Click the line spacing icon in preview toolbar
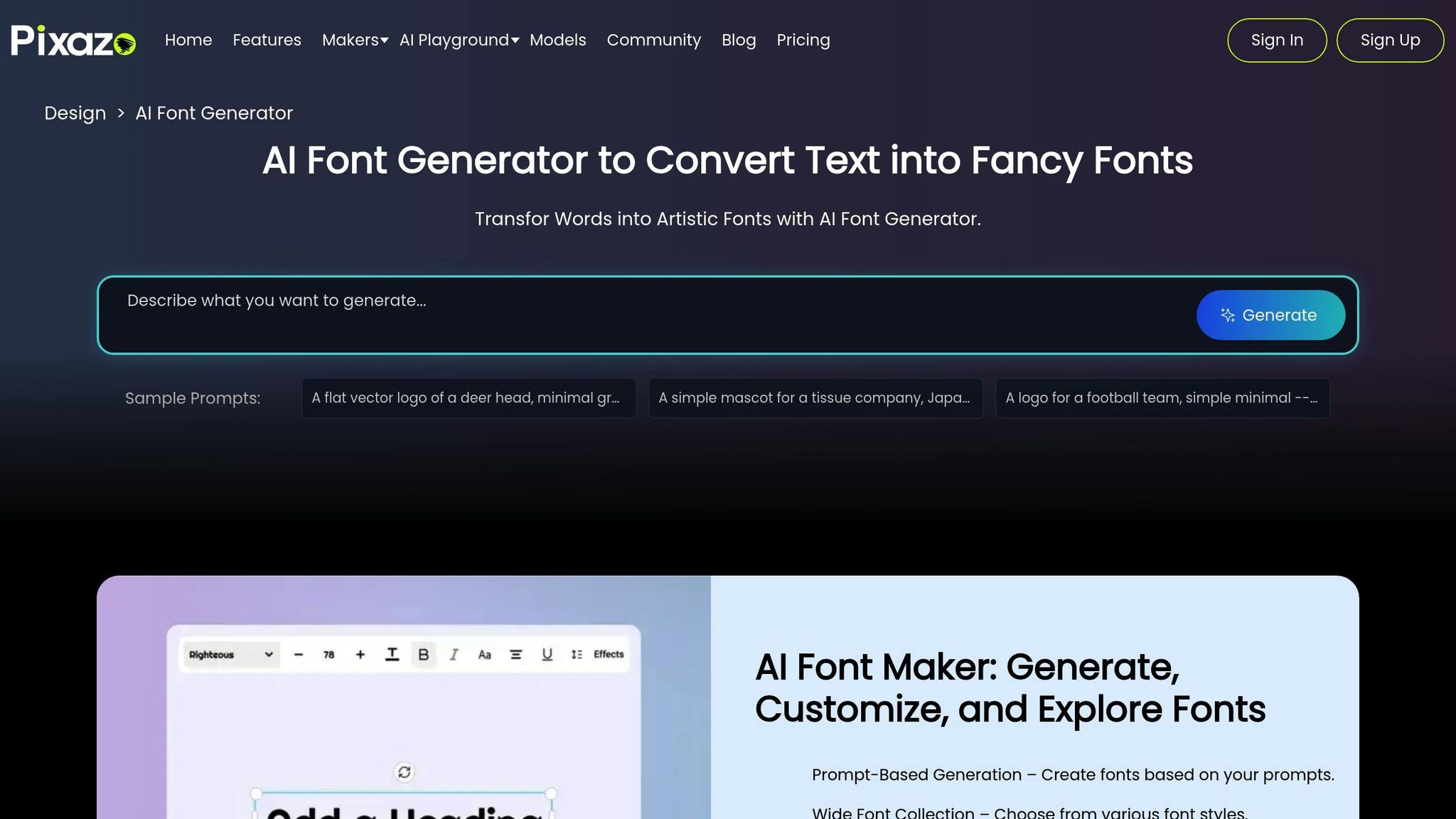This screenshot has width=1456, height=819. click(577, 654)
